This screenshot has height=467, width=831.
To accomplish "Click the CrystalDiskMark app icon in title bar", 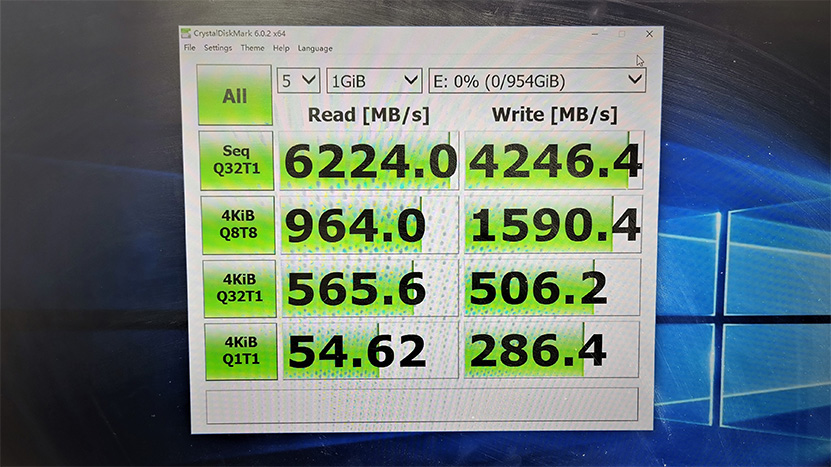I will (x=185, y=33).
